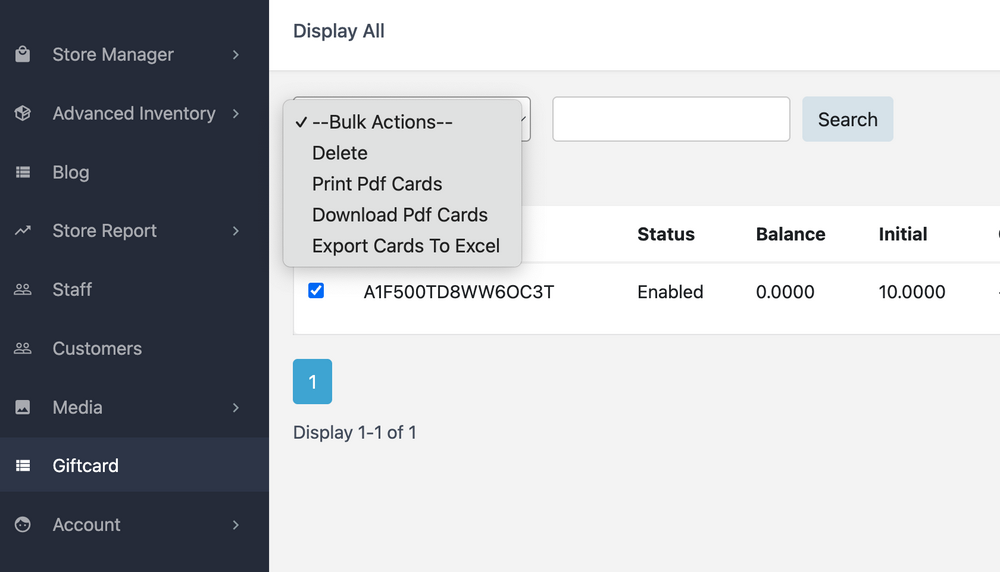Focus the gift card search text field
Screen dimensions: 1000x572
(x=671, y=119)
